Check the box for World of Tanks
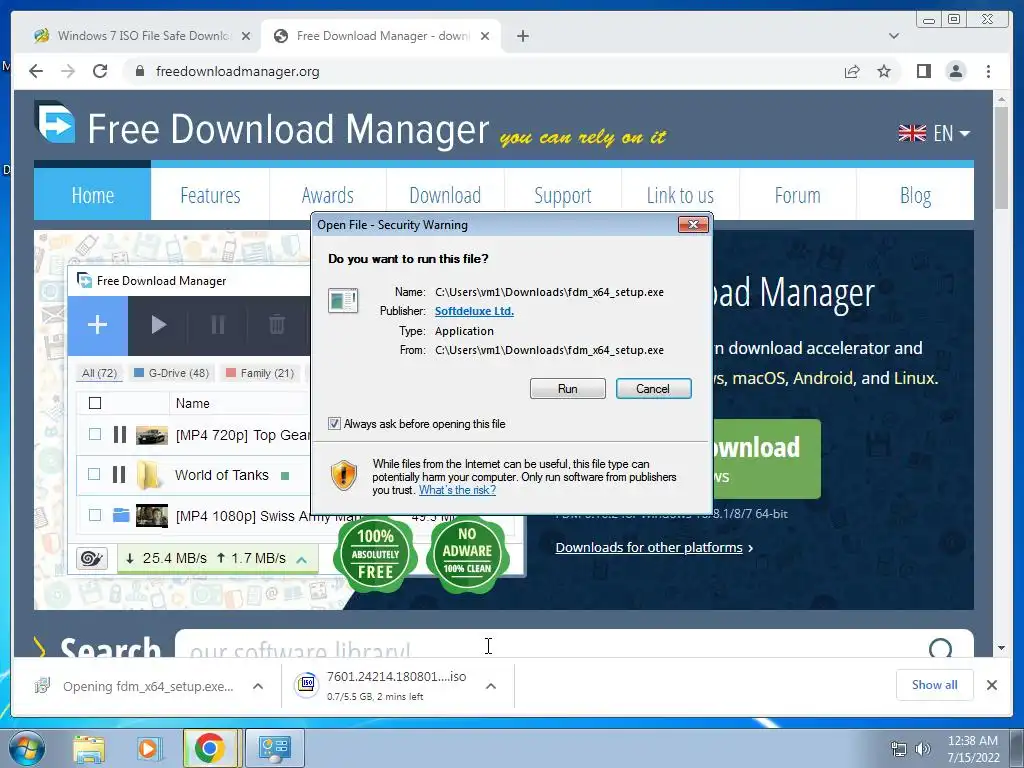This screenshot has width=1024, height=768. [x=95, y=475]
